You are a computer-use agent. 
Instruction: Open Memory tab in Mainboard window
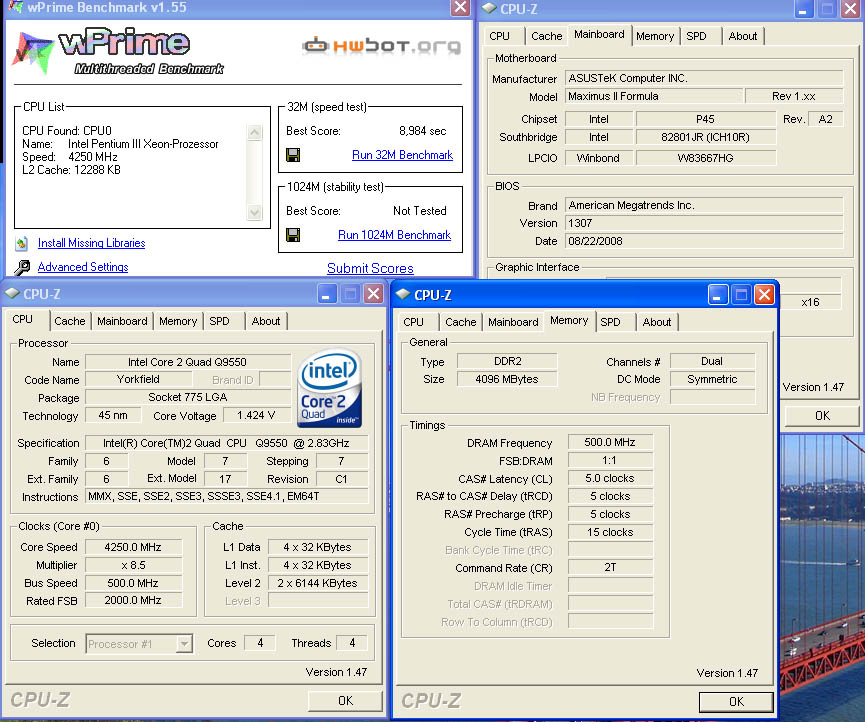(x=655, y=36)
